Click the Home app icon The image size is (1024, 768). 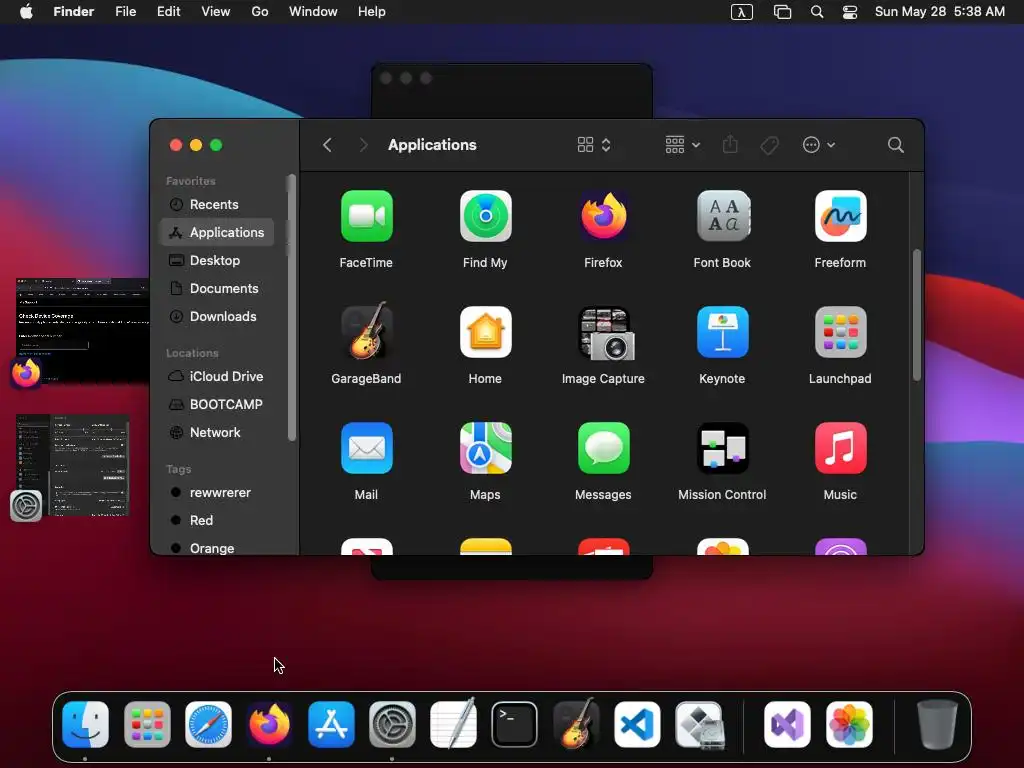click(485, 332)
